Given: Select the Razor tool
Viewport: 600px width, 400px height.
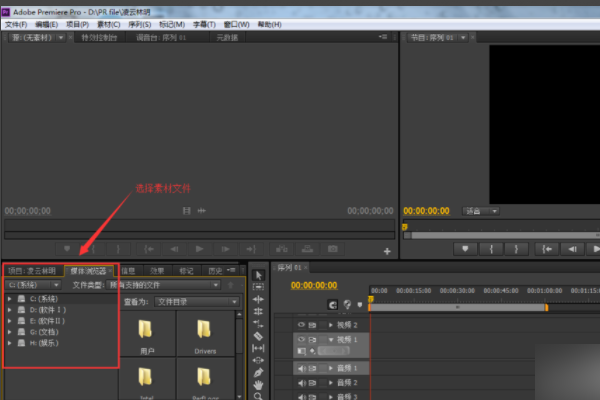Looking at the screenshot, I should 258,336.
